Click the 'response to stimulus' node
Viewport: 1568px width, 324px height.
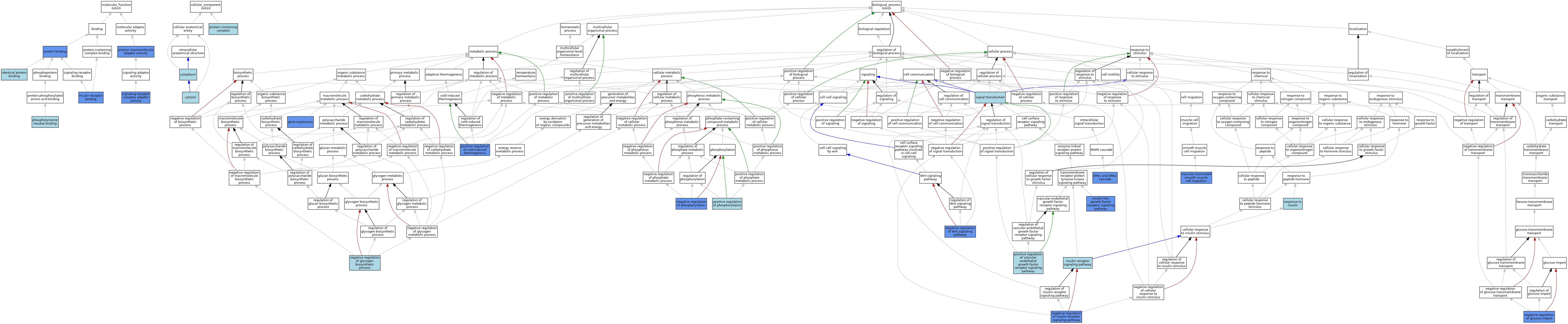pos(1140,52)
